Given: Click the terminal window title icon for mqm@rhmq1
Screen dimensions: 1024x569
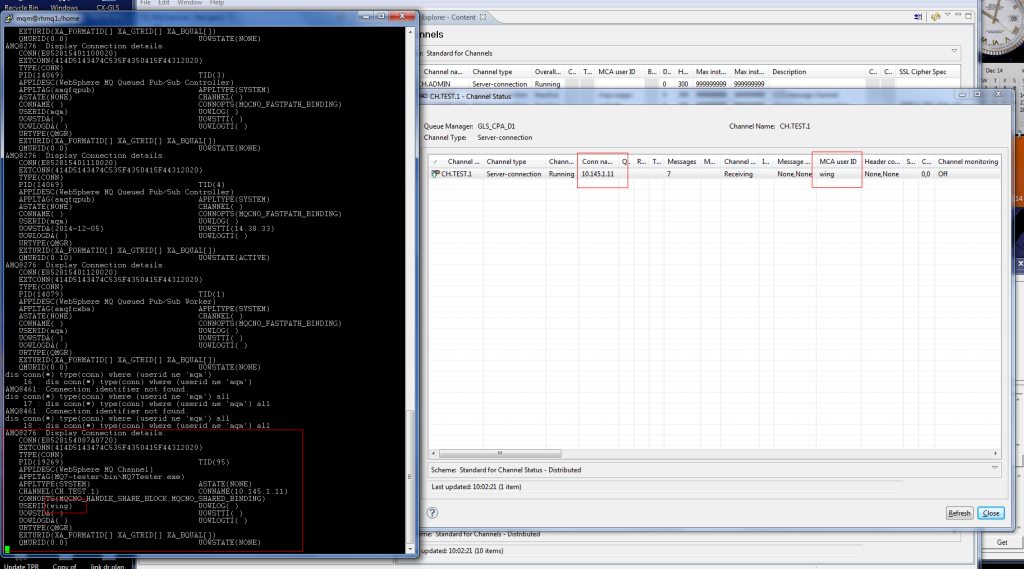Looking at the screenshot, I should click(9, 18).
